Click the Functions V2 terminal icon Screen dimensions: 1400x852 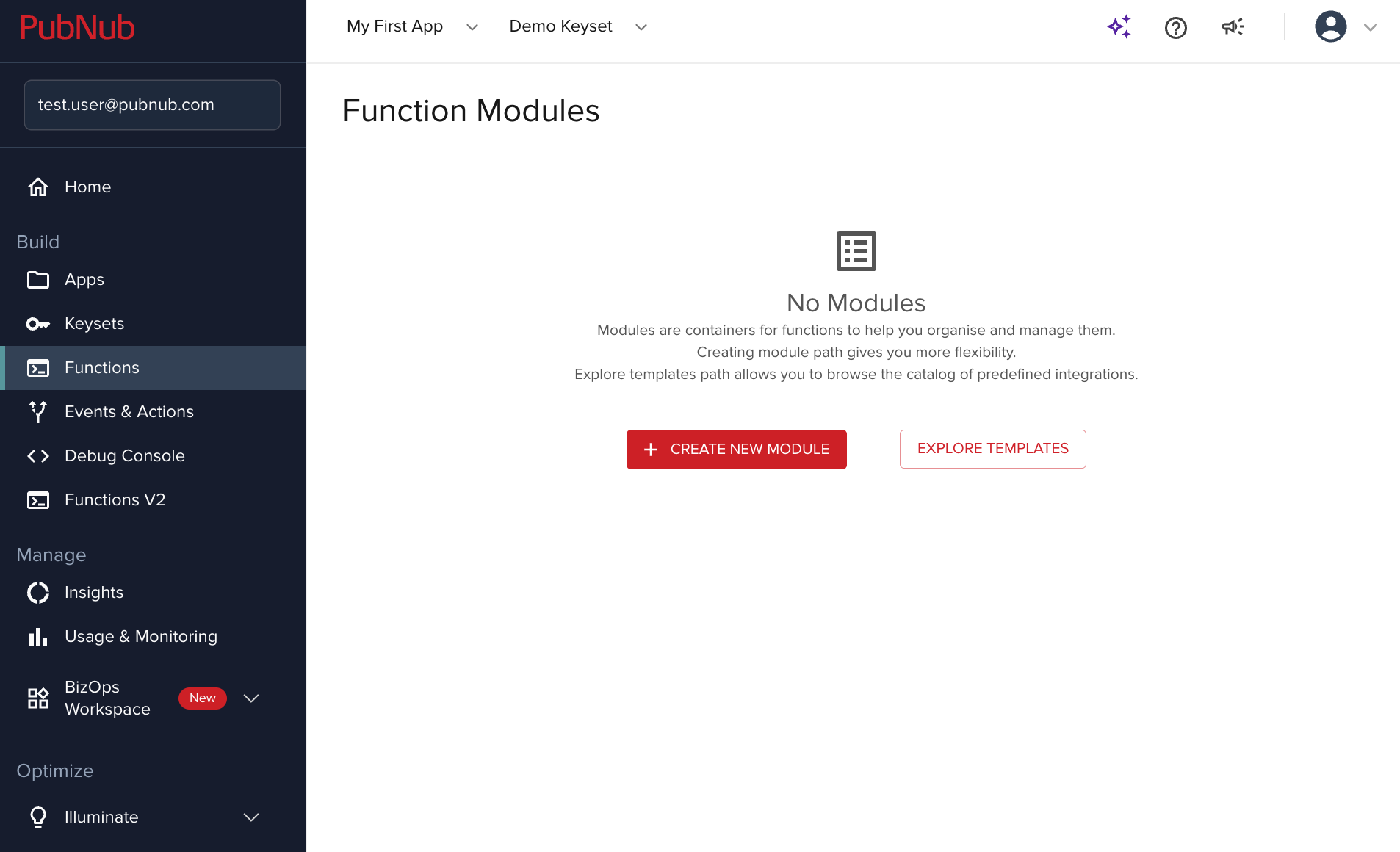click(38, 500)
